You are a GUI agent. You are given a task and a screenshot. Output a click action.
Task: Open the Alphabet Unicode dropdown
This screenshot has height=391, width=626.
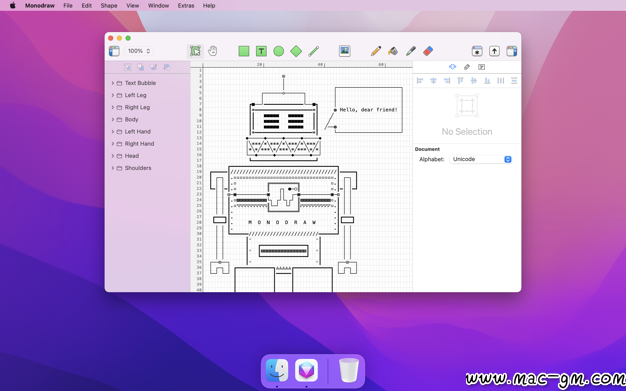481,159
